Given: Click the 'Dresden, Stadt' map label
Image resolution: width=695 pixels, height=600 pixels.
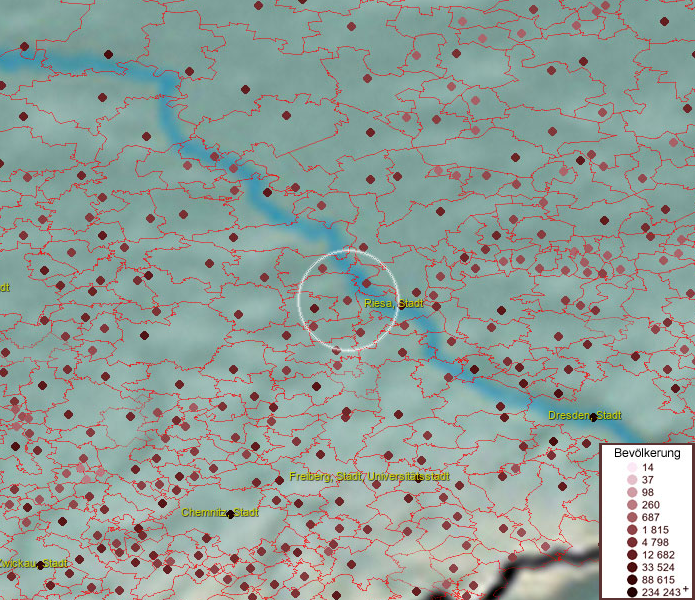Looking at the screenshot, I should pos(585,415).
